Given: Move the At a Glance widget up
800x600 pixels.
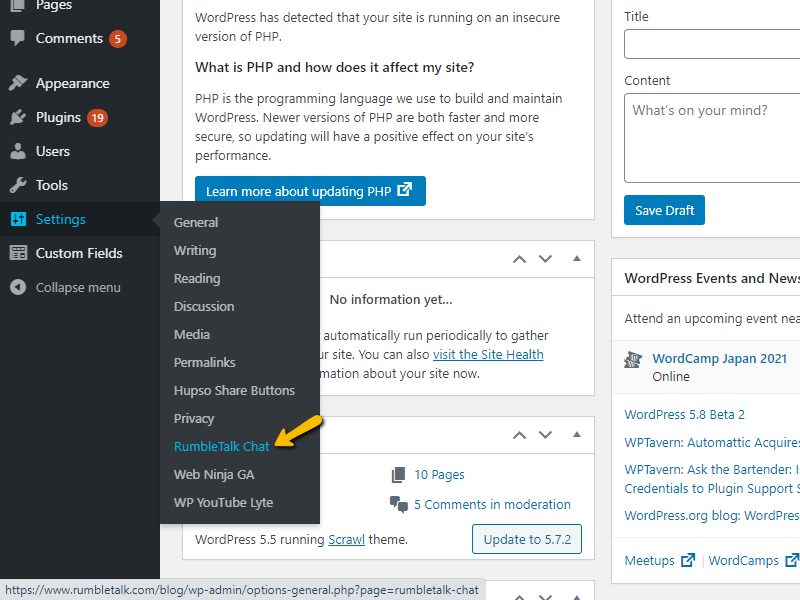Looking at the screenshot, I should (x=519, y=435).
